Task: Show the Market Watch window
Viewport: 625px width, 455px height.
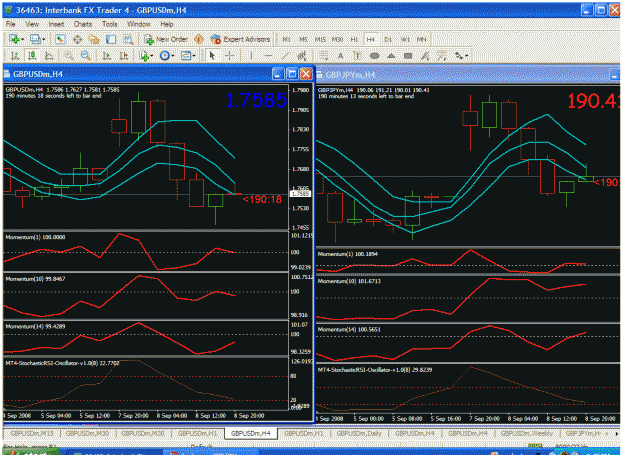Action: pyautogui.click(x=60, y=39)
